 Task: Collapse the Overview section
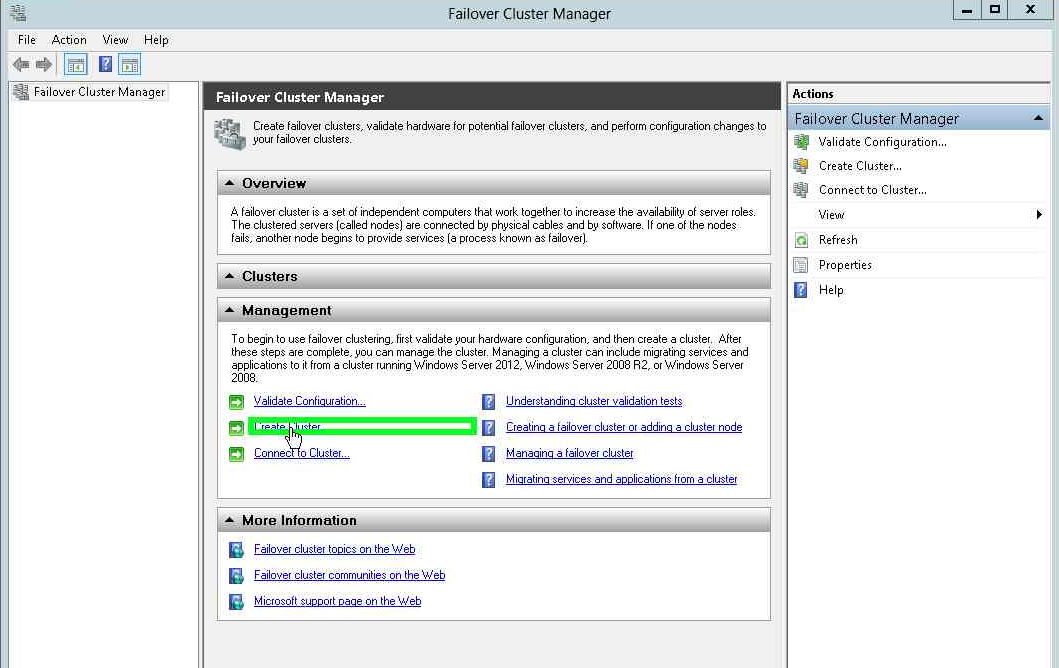pos(230,183)
